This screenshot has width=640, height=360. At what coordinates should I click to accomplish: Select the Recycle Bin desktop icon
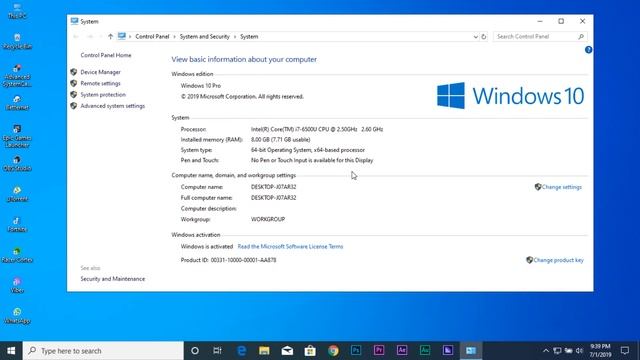[x=17, y=42]
